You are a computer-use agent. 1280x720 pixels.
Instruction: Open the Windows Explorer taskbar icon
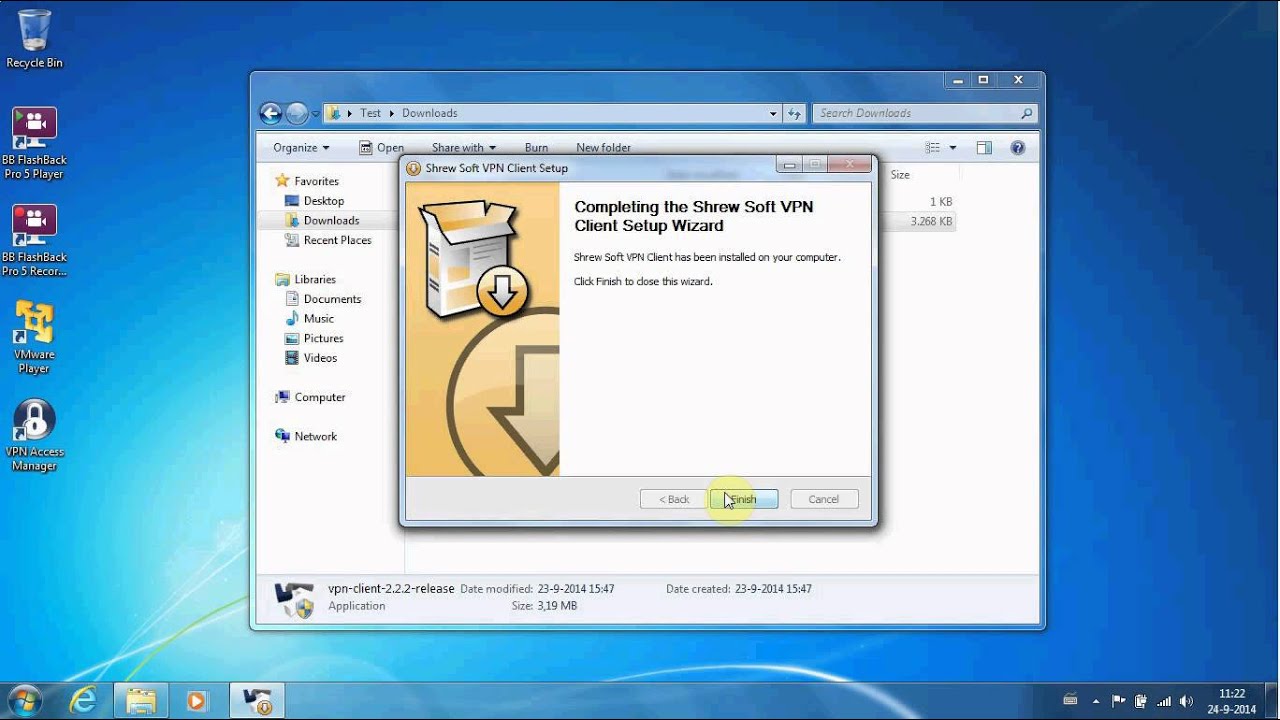click(141, 701)
